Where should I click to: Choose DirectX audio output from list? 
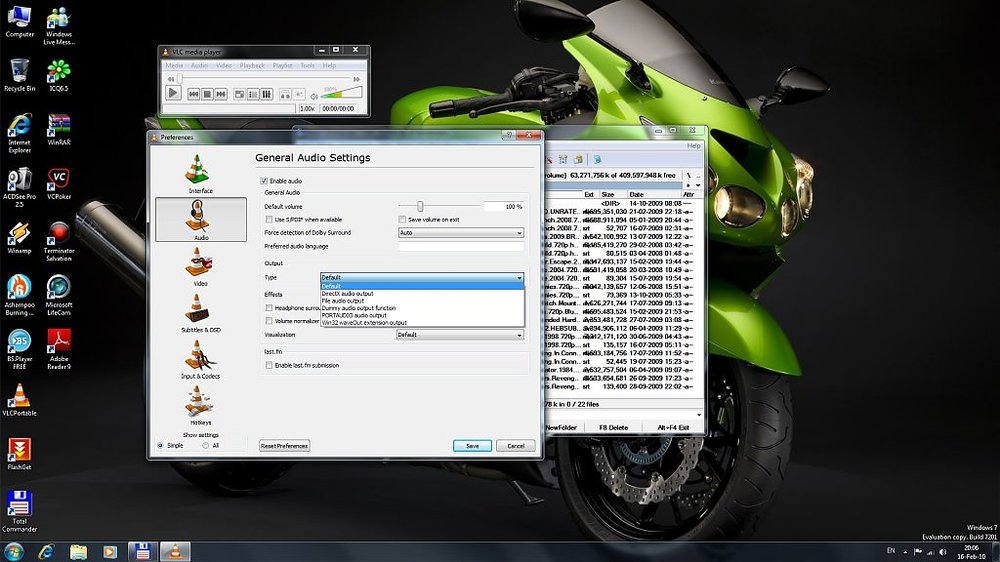coord(348,293)
